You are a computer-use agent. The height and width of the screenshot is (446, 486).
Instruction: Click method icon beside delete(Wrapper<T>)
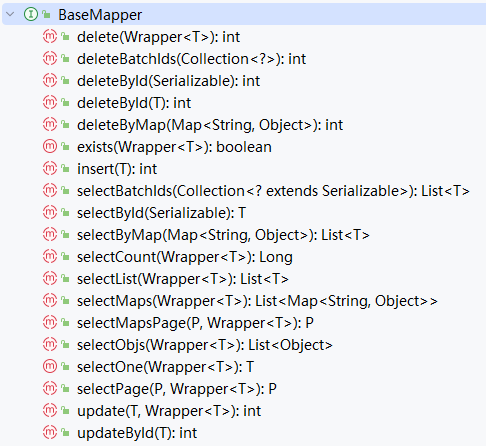50,36
